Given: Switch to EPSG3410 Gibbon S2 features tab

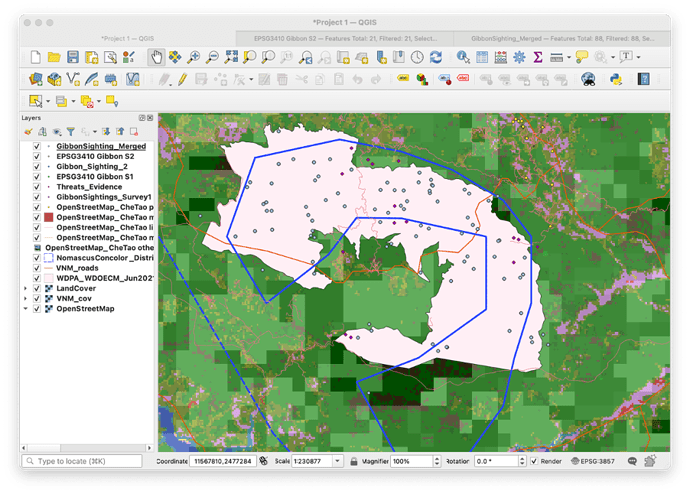Looking at the screenshot, I should click(345, 38).
